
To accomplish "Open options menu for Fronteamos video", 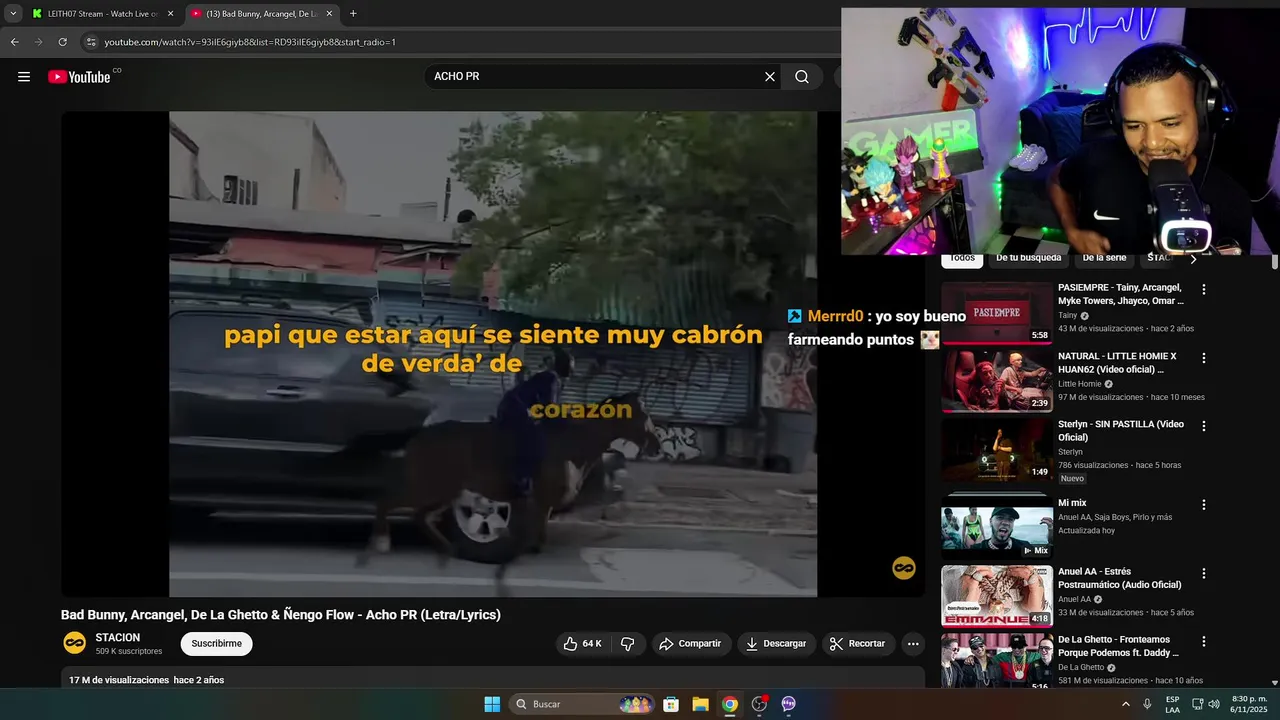I will 1204,642.
